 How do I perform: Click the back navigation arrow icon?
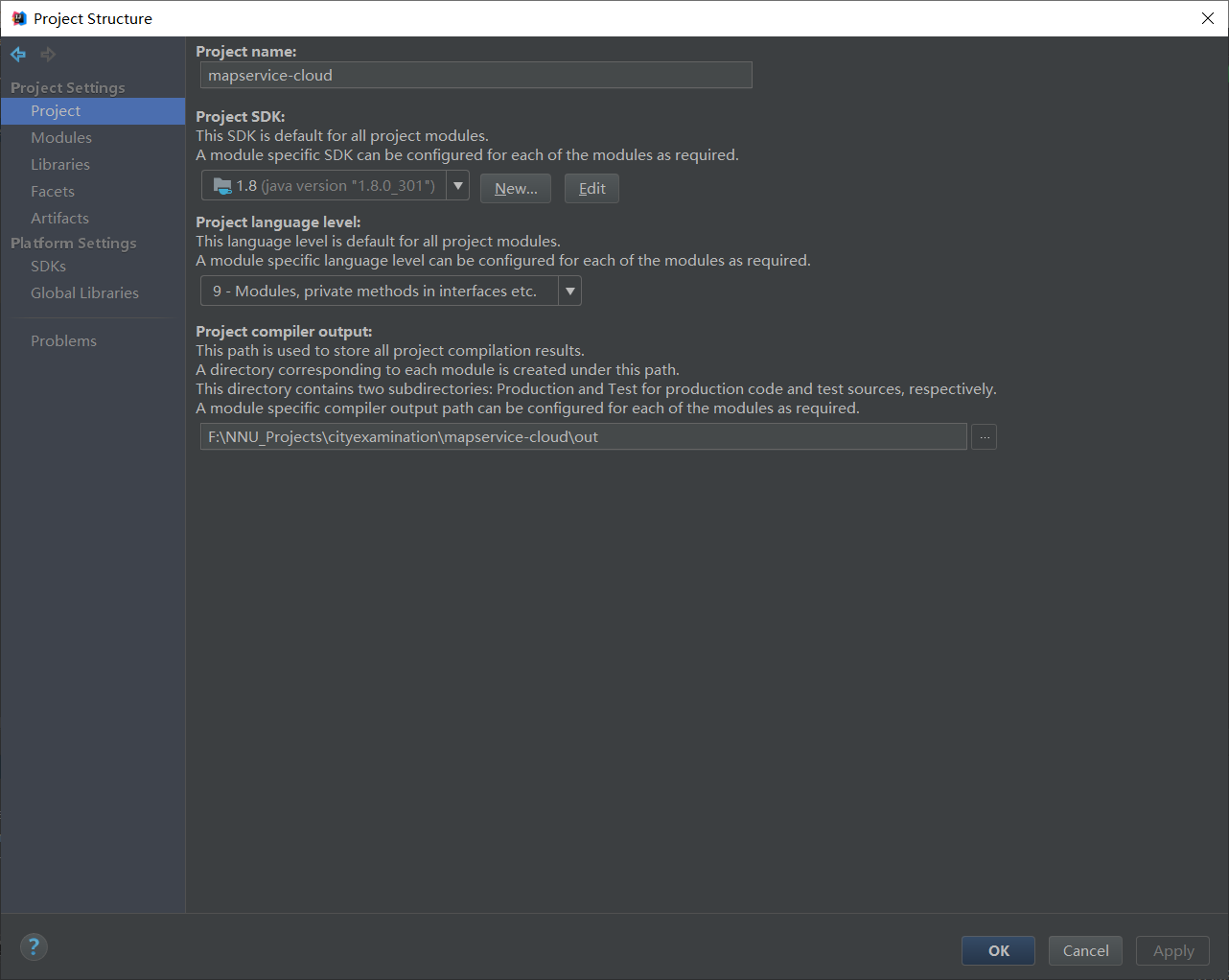click(18, 55)
